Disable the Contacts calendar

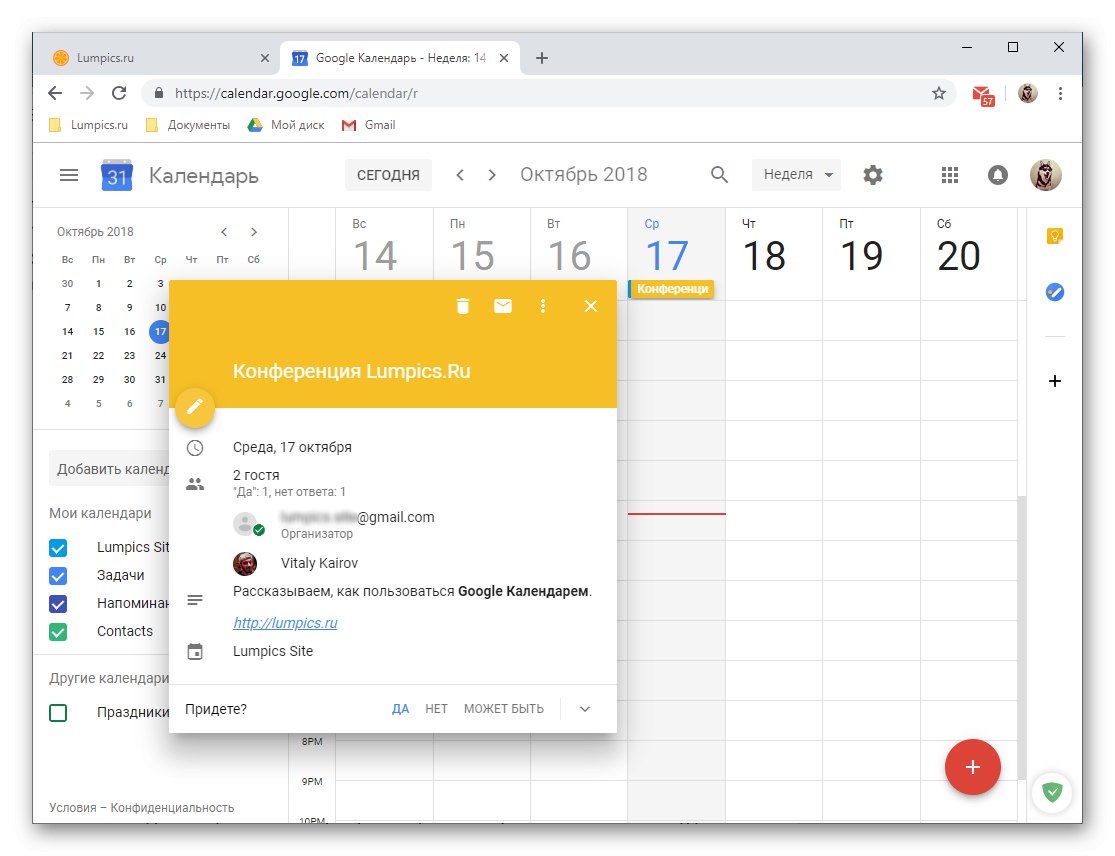[x=58, y=631]
